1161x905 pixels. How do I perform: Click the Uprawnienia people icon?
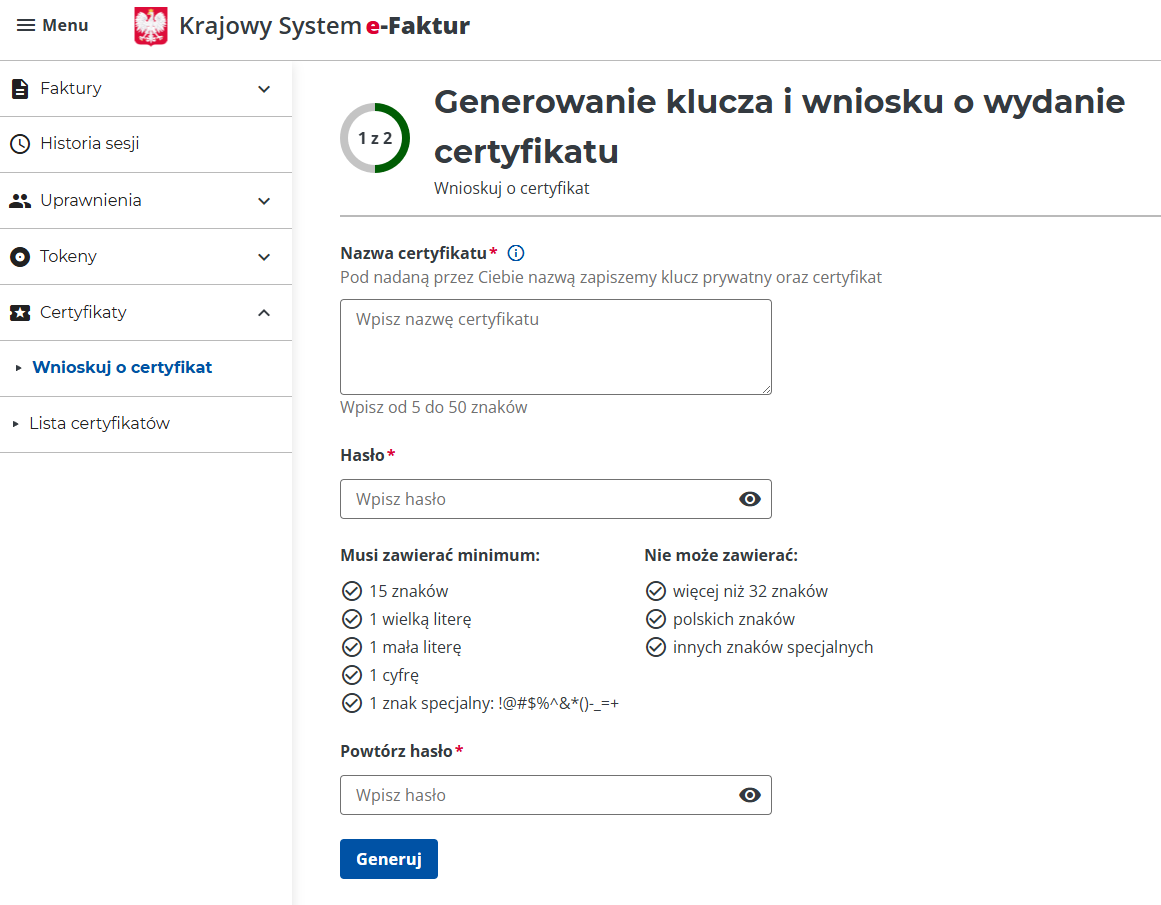[x=20, y=201]
